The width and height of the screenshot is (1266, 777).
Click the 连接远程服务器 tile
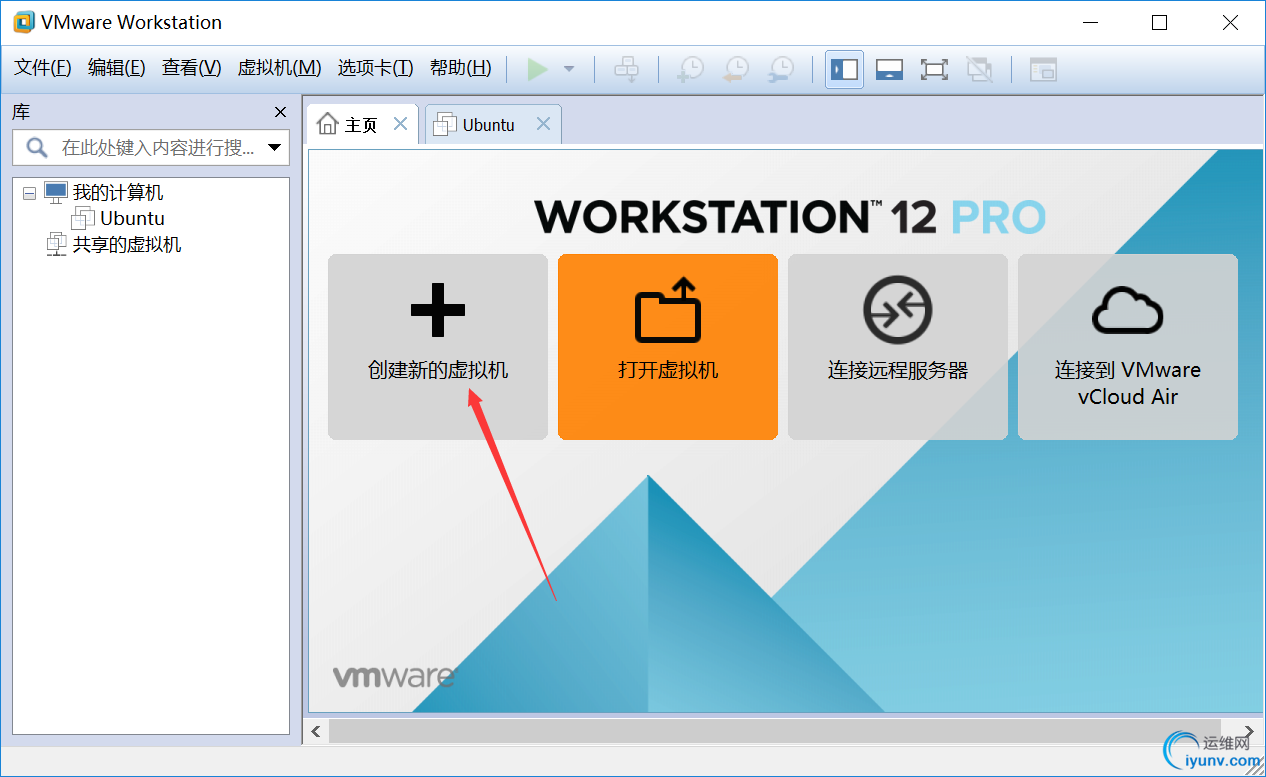pyautogui.click(x=898, y=347)
